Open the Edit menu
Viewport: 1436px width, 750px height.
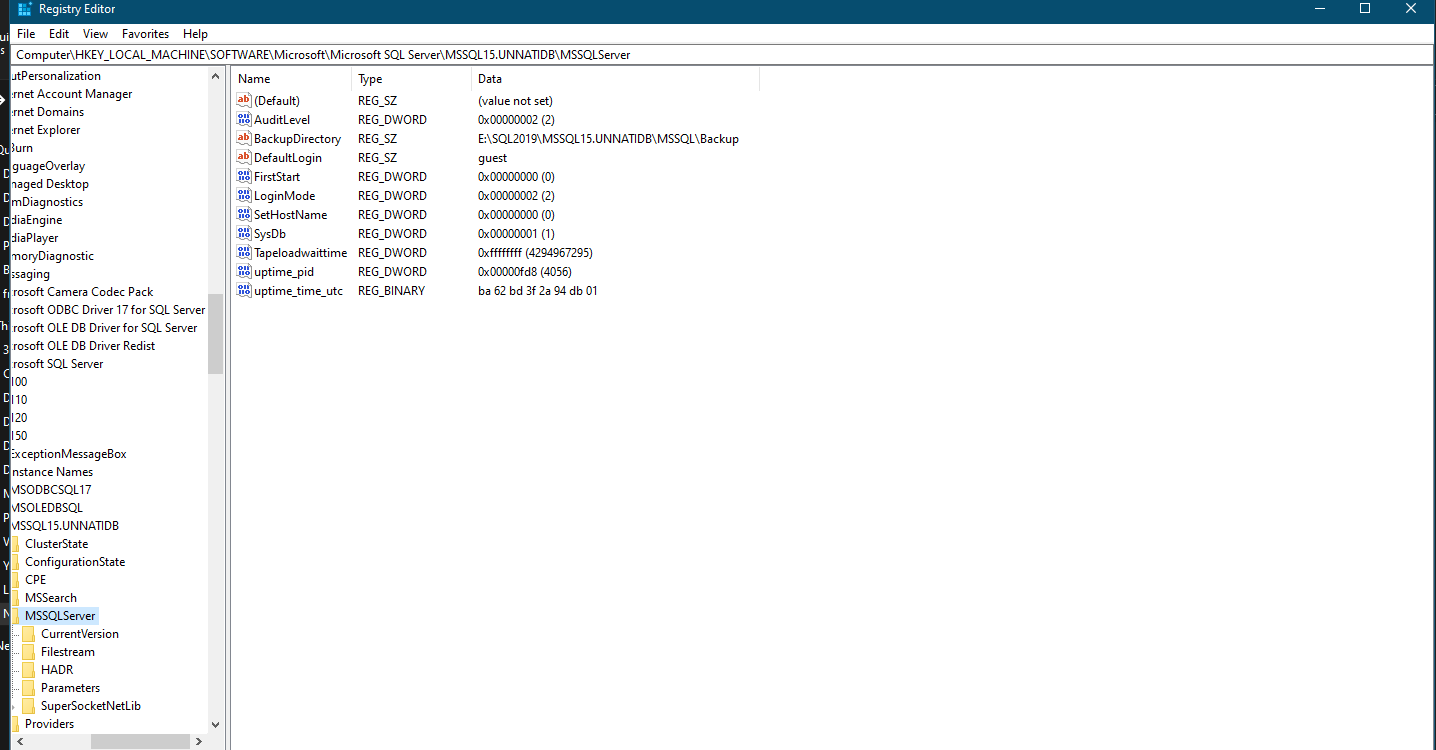click(x=59, y=34)
